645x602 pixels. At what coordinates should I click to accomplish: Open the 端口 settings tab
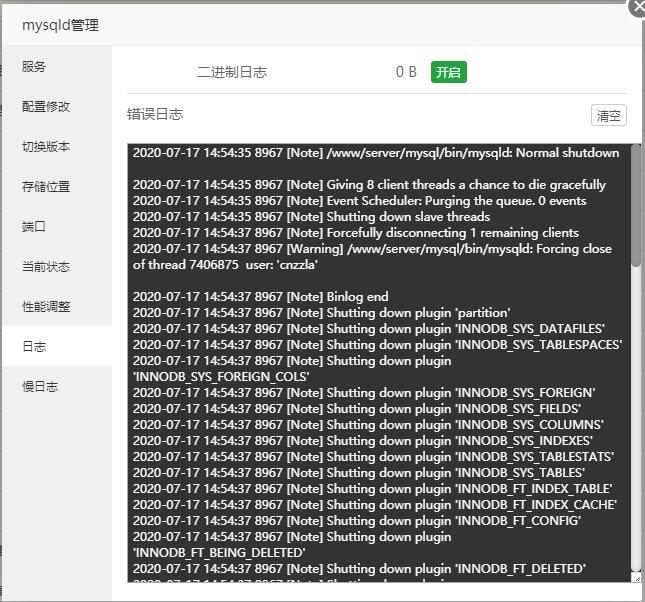coord(34,227)
